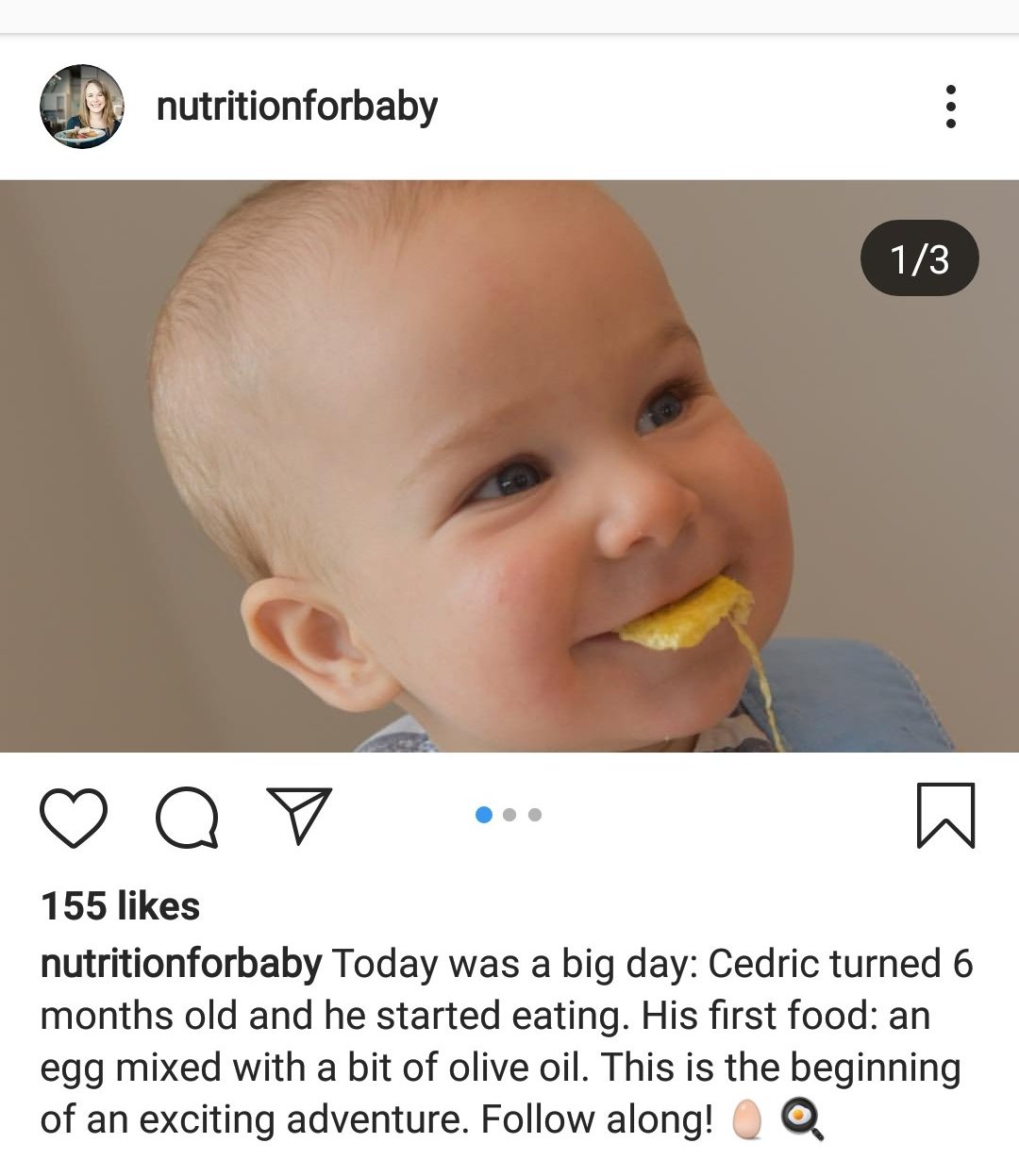Open comments via the speech bubble icon
The height and width of the screenshot is (1176, 1019).
(187, 817)
